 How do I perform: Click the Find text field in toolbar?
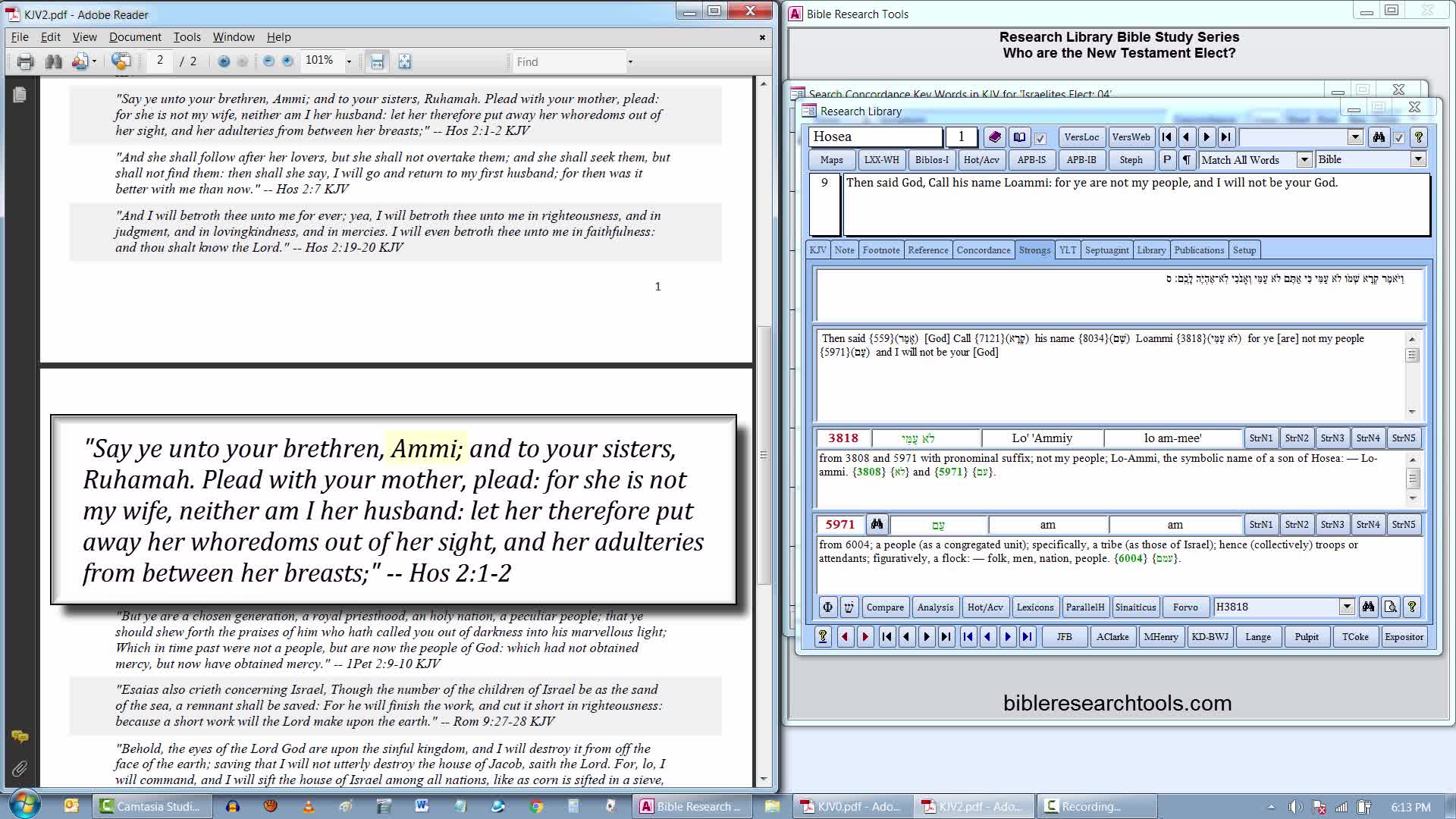coord(567,62)
